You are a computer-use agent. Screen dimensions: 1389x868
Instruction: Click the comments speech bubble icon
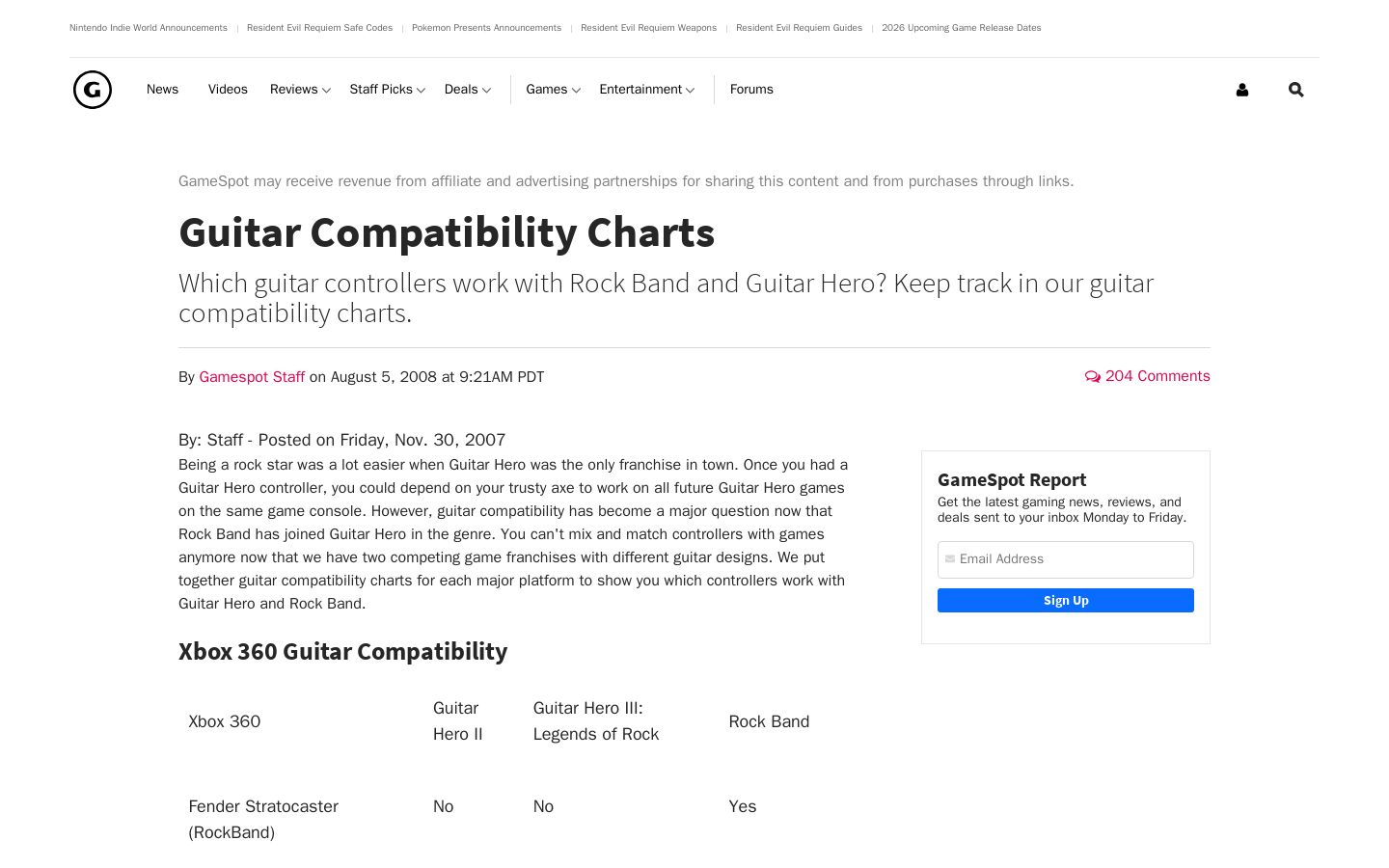coord(1093,376)
